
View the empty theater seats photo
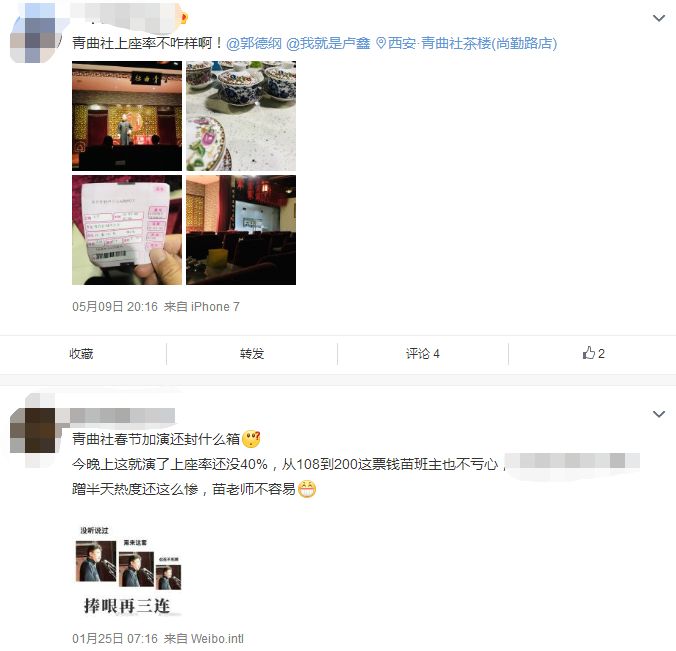241,230
